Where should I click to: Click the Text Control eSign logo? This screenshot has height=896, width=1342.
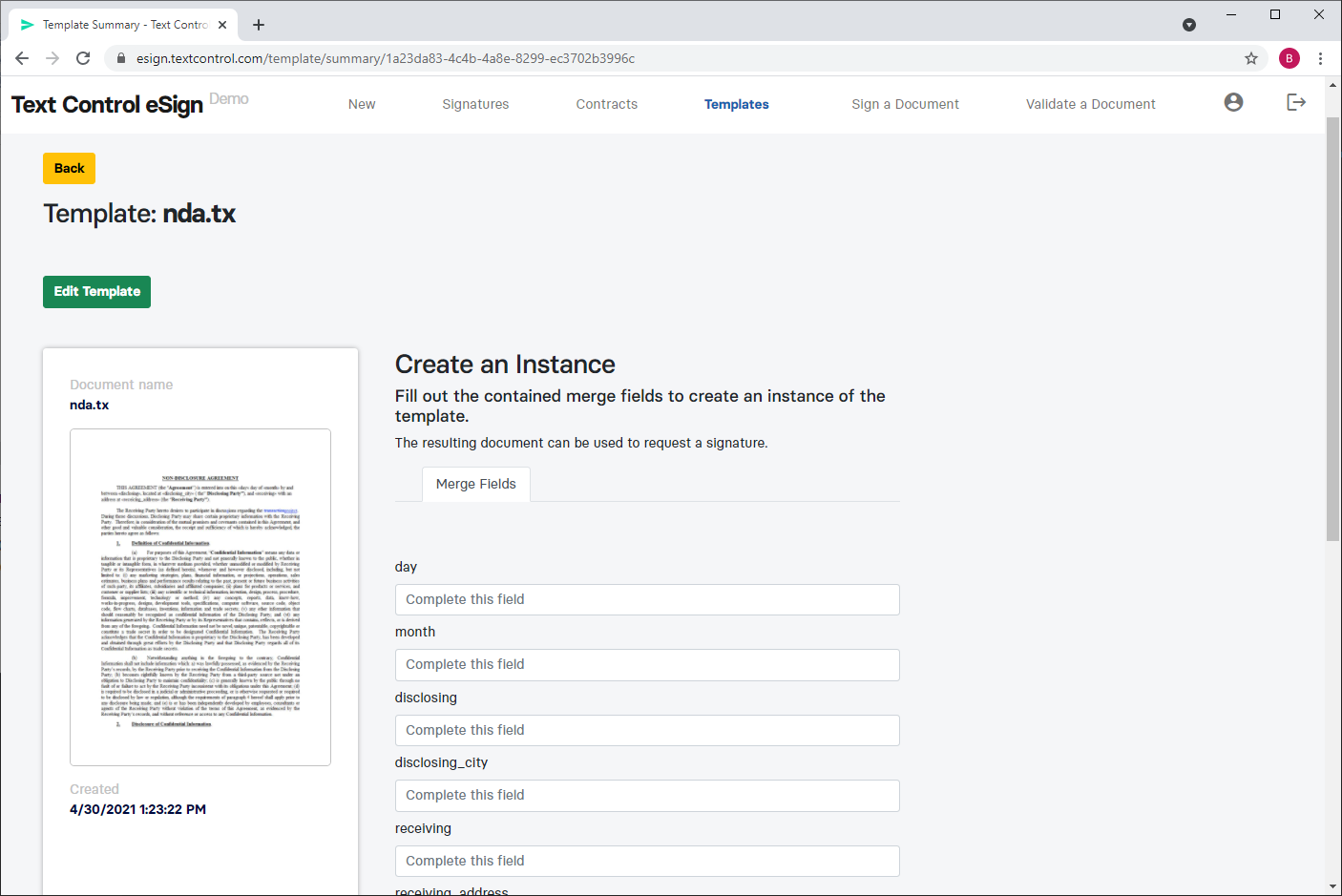point(107,104)
